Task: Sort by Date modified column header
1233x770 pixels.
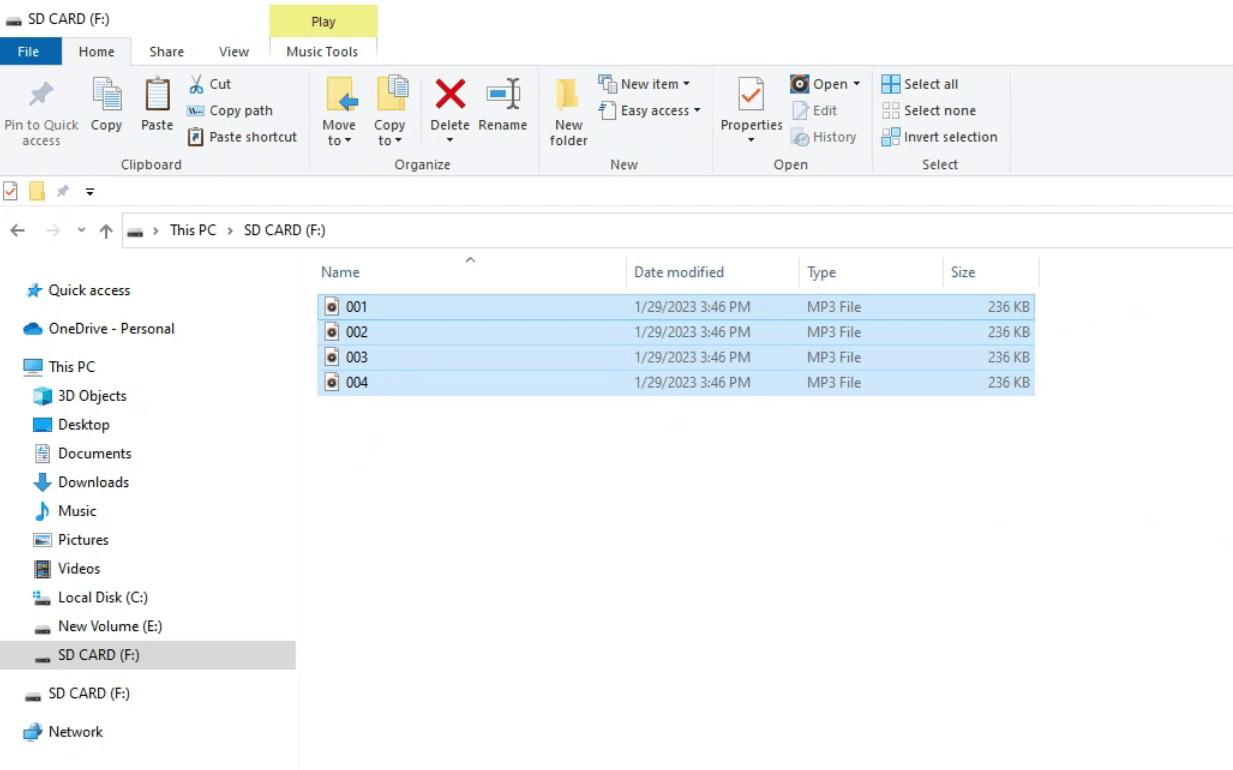Action: (713, 272)
